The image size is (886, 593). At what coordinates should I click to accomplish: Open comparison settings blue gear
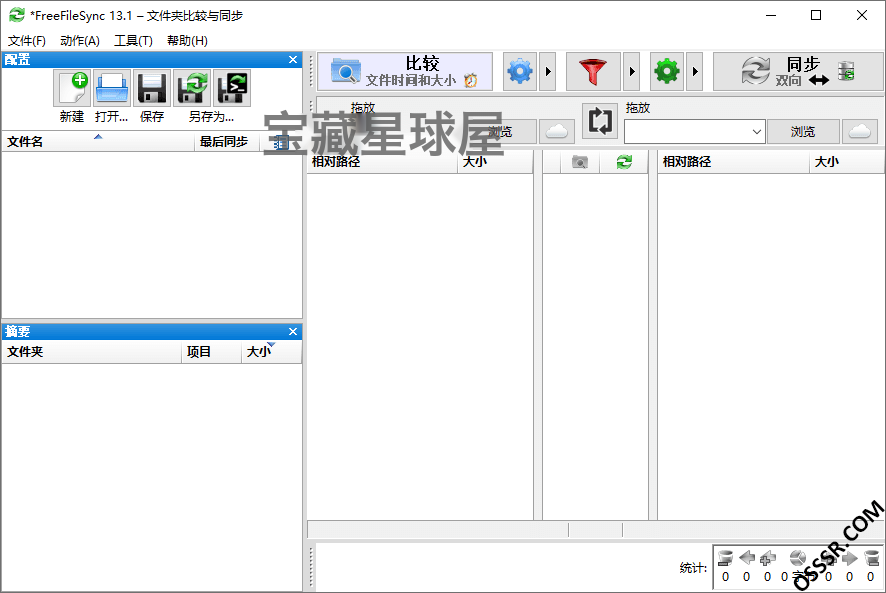[520, 72]
